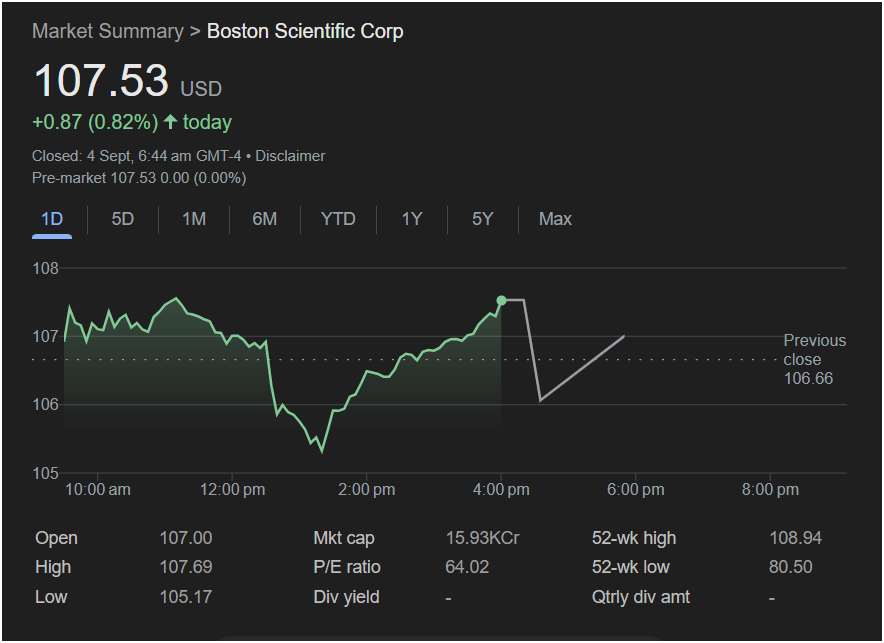The height and width of the screenshot is (643, 884).
Task: Click the Mkt cap label
Action: pyautogui.click(x=344, y=538)
